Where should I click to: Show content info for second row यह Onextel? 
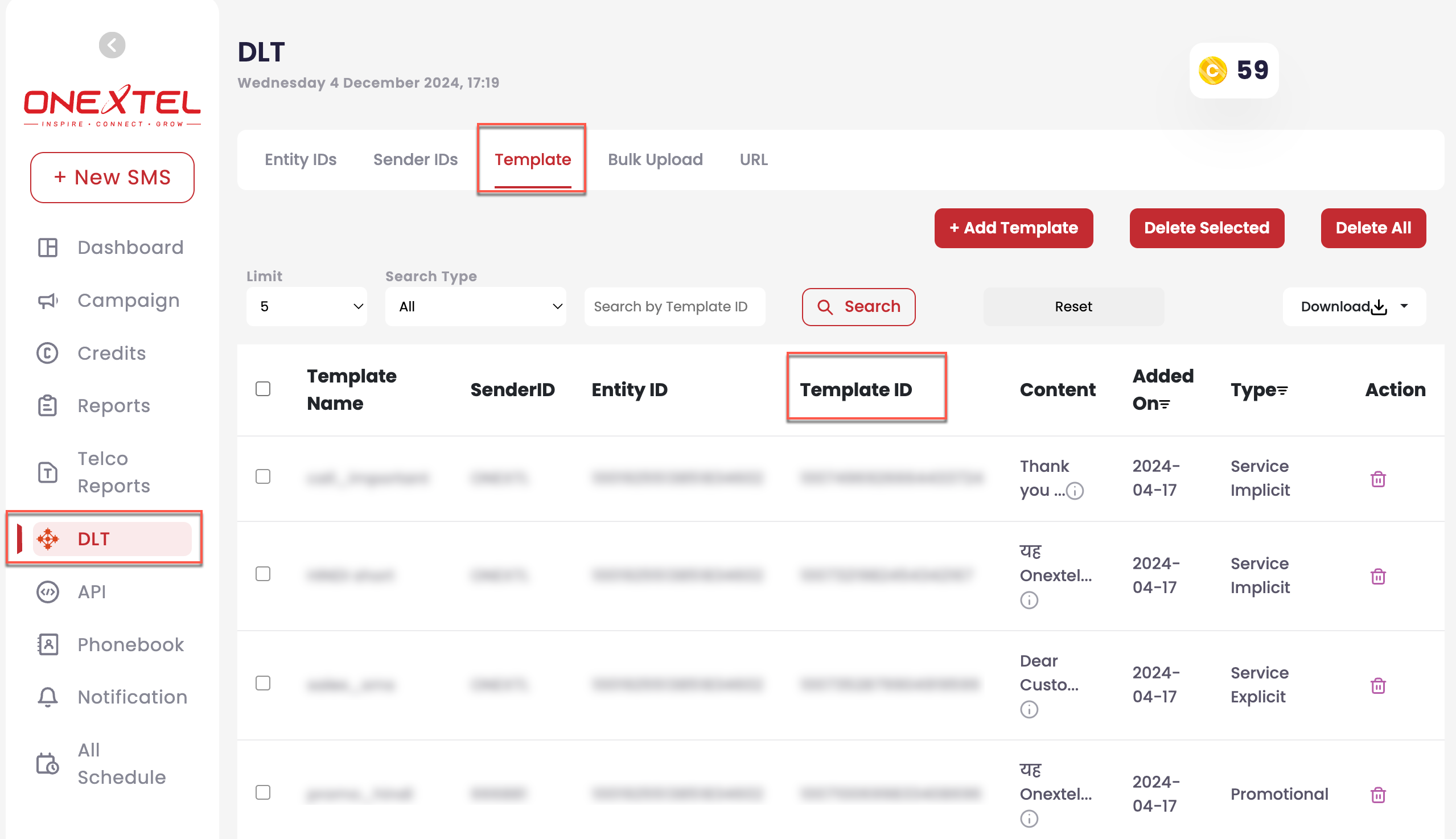(1029, 600)
